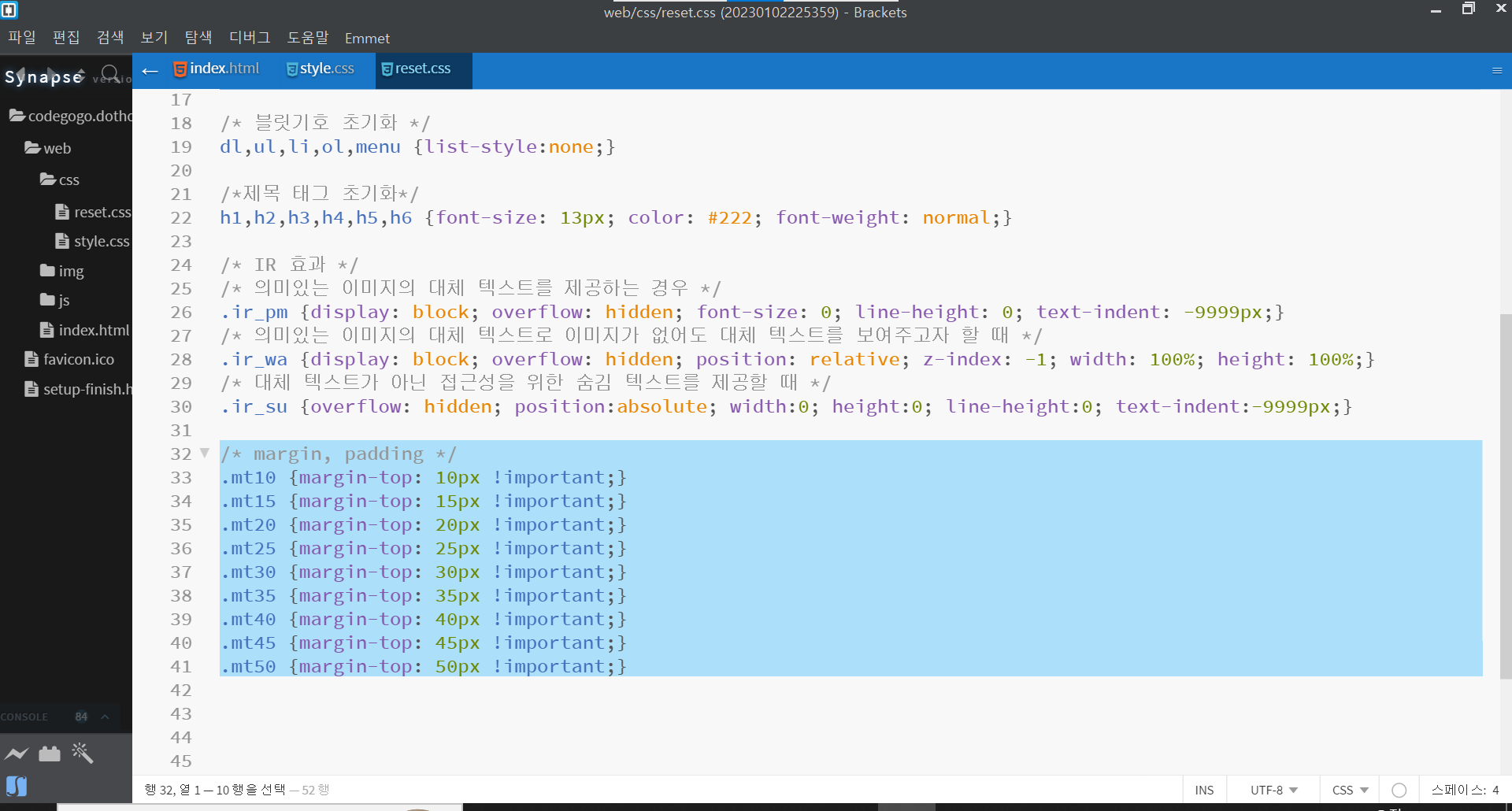Click the back navigation left arrow in sidebar header
Screen dimensions: 1512x811
tap(20, 75)
